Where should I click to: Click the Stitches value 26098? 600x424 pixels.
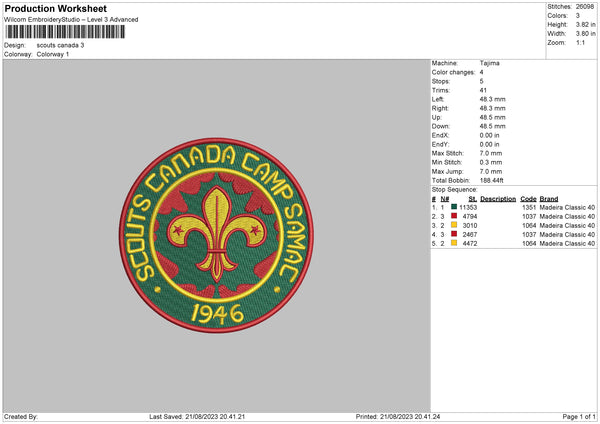[x=585, y=7]
